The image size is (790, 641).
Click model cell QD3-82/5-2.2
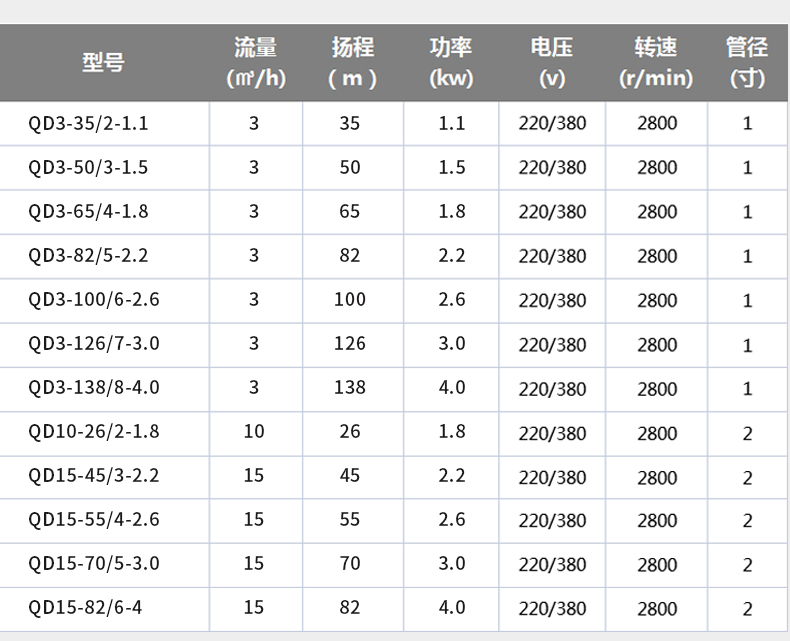pyautogui.click(x=89, y=256)
